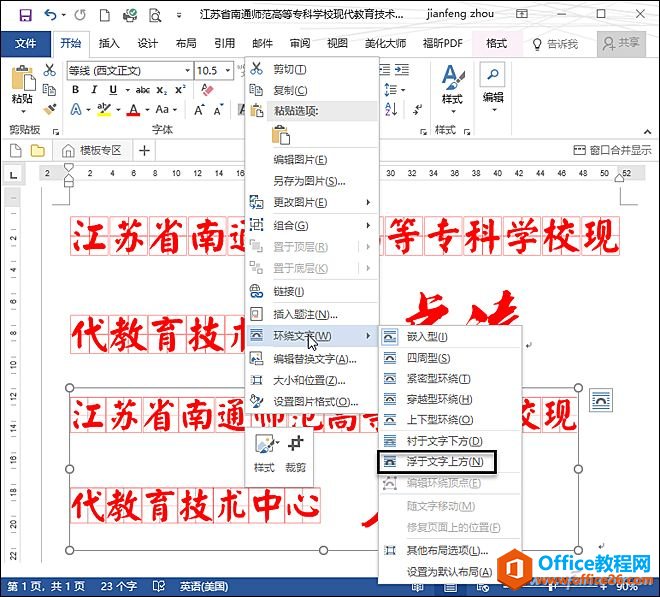Open text effects glowing A button
The height and width of the screenshot is (597, 660).
pyautogui.click(x=76, y=110)
